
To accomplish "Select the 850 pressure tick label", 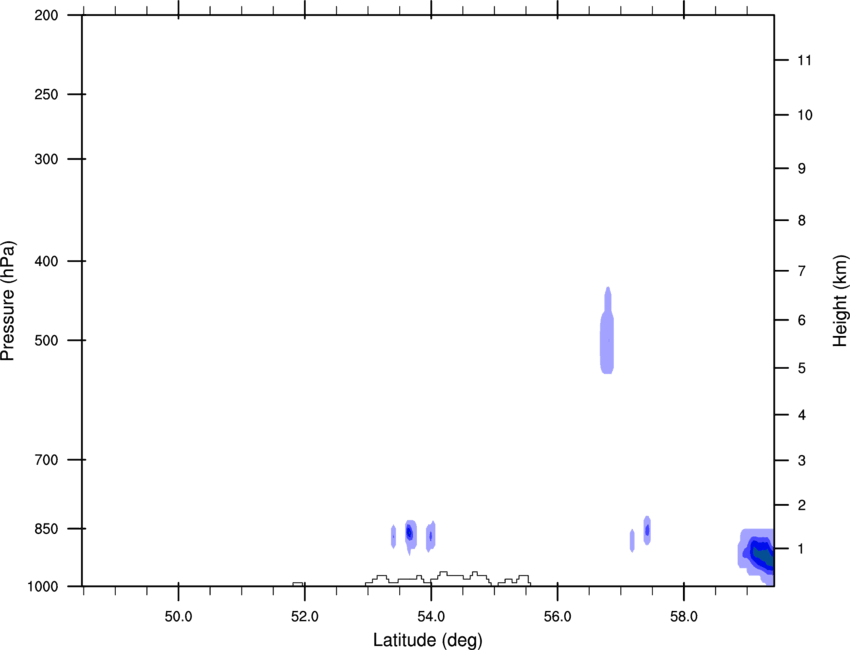I will [x=47, y=529].
